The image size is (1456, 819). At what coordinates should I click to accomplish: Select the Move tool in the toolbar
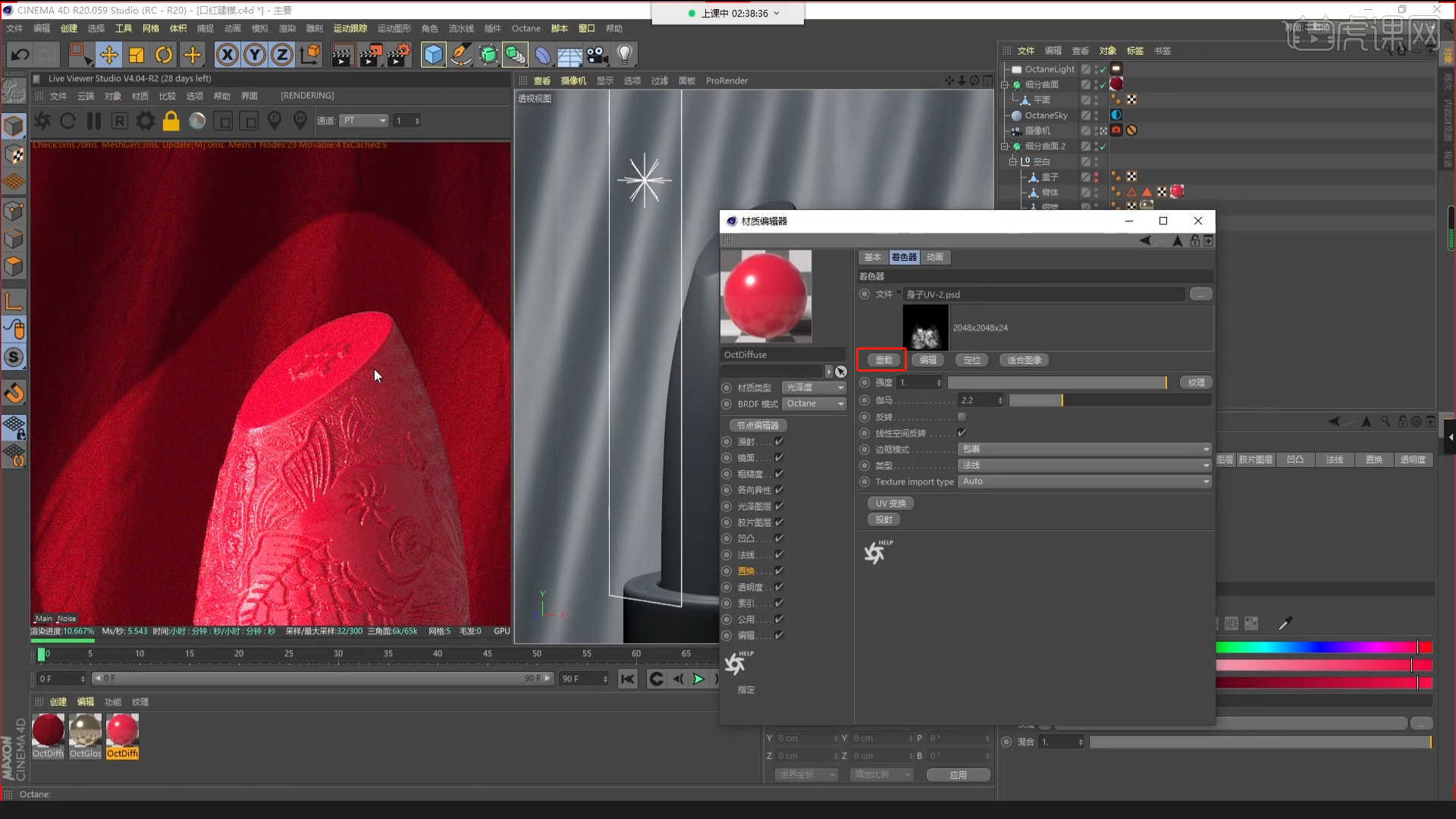108,55
